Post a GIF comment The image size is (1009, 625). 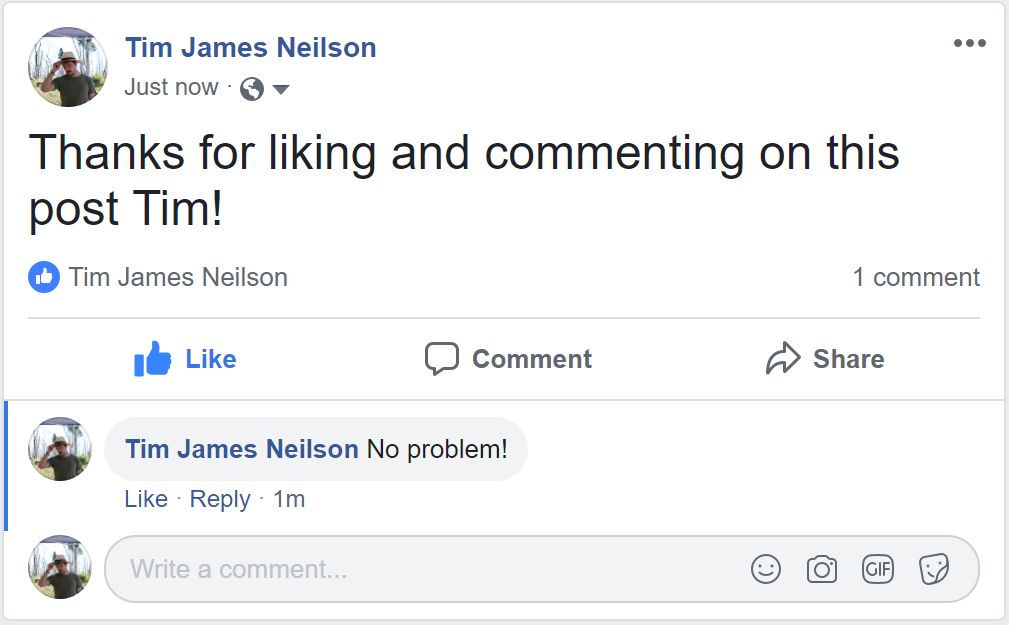click(x=877, y=569)
